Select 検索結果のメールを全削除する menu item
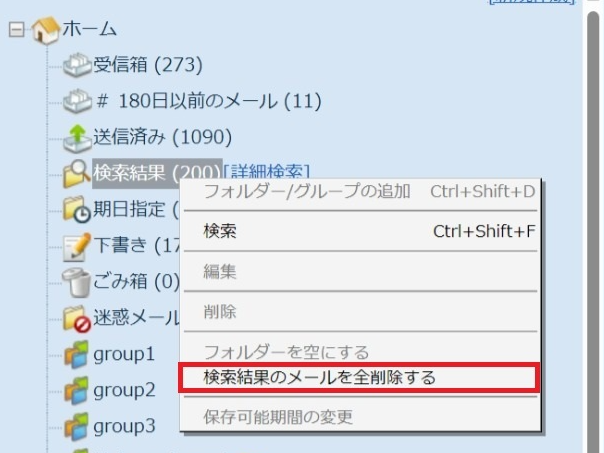This screenshot has width=604, height=453. tap(320, 377)
